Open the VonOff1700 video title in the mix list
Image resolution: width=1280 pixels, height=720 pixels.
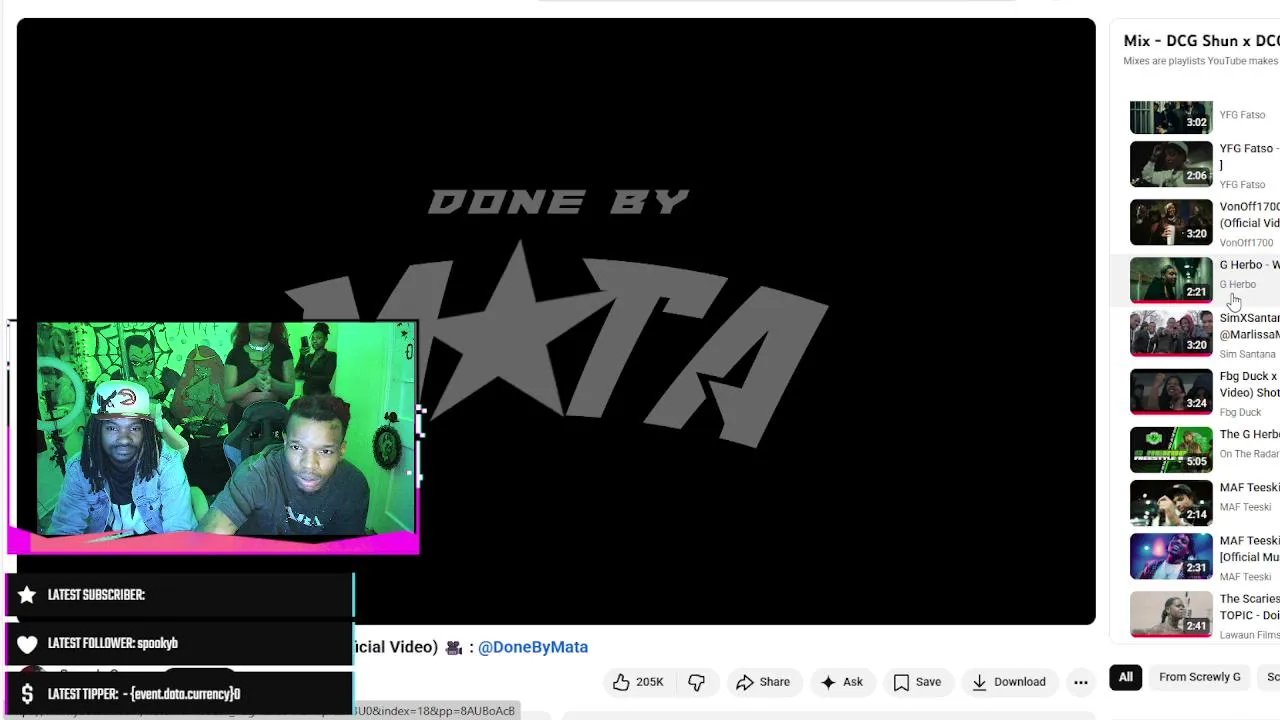click(x=1249, y=215)
